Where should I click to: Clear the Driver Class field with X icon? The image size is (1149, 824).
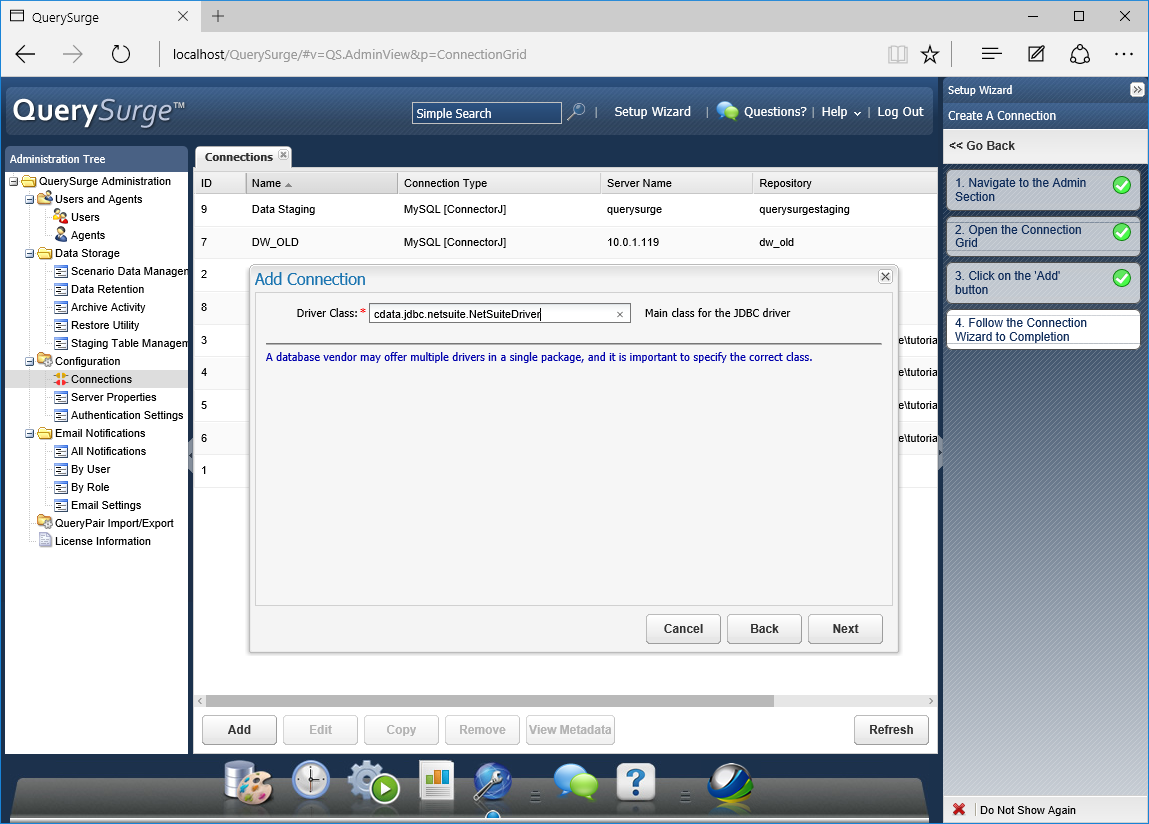(x=619, y=314)
